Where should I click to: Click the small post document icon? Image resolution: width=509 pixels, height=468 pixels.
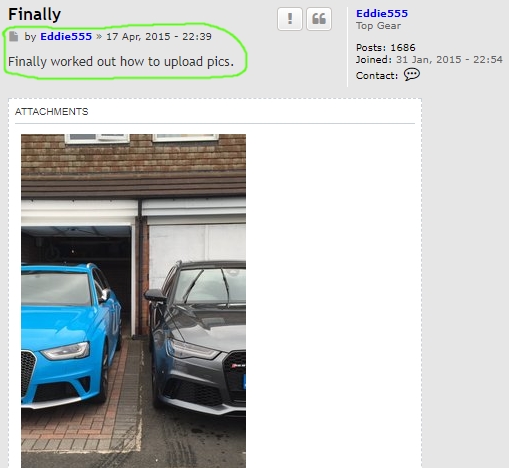pyautogui.click(x=14, y=36)
